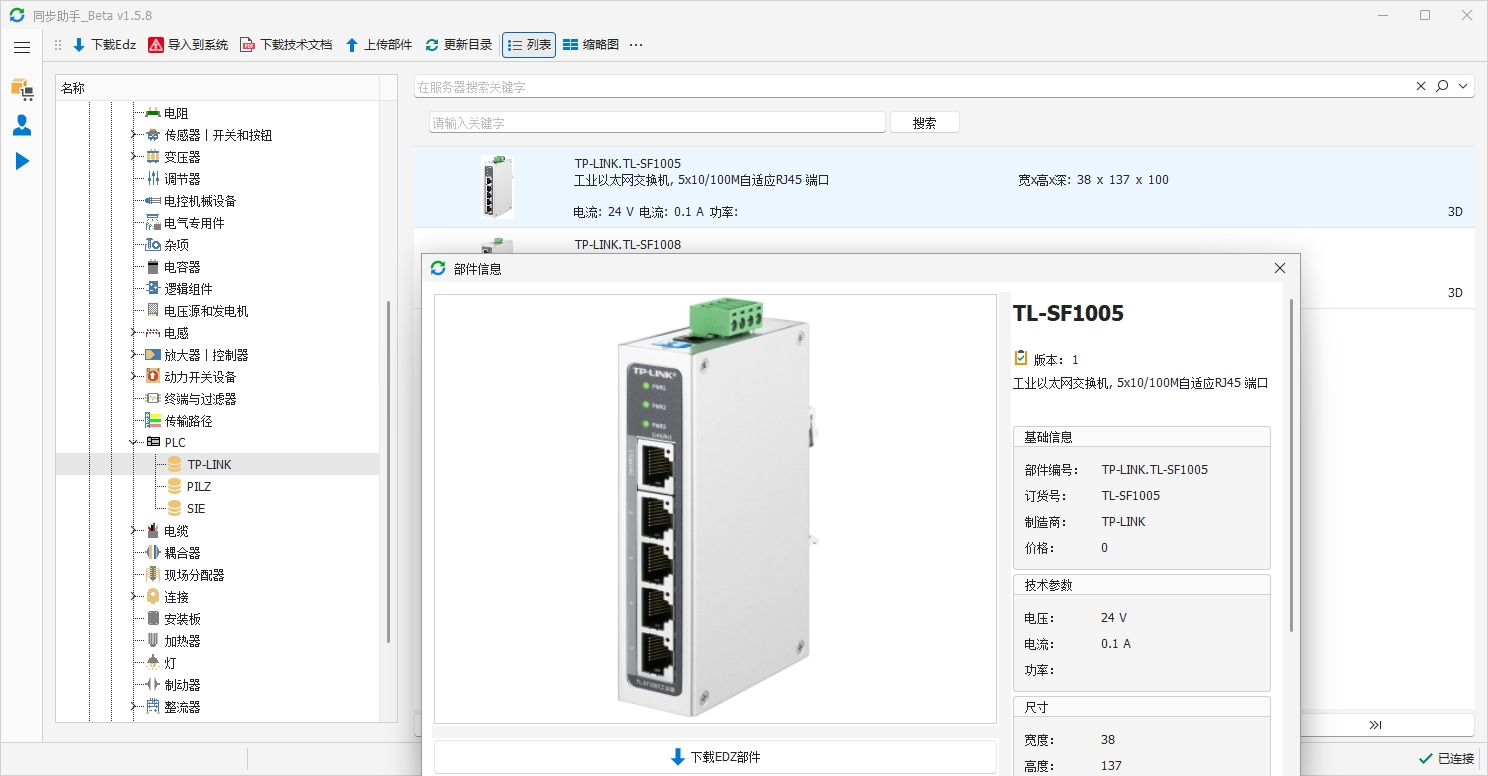Image resolution: width=1488 pixels, height=776 pixels.
Task: Click the app logo in title bar
Action: pos(16,15)
